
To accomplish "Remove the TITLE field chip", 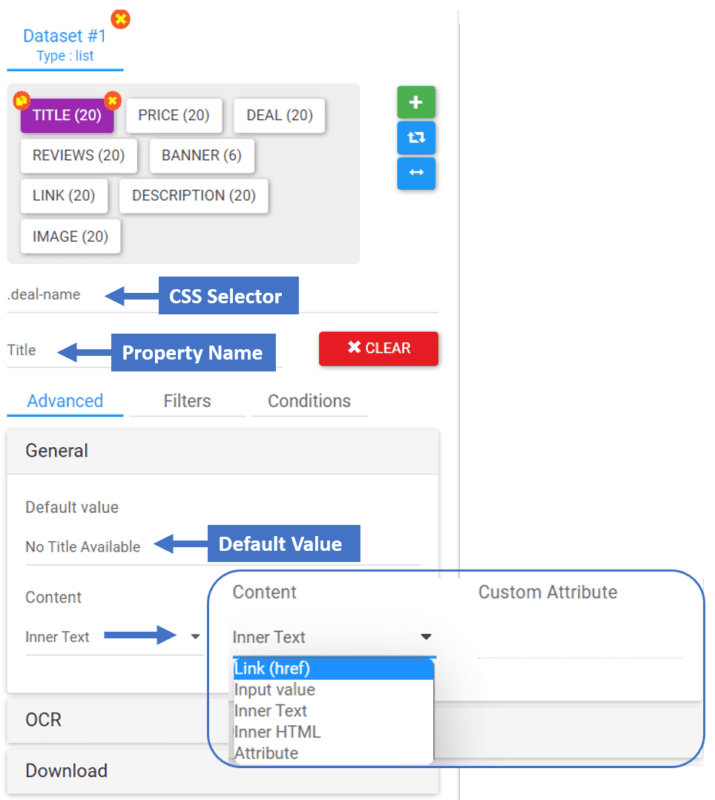I will pyautogui.click(x=112, y=101).
